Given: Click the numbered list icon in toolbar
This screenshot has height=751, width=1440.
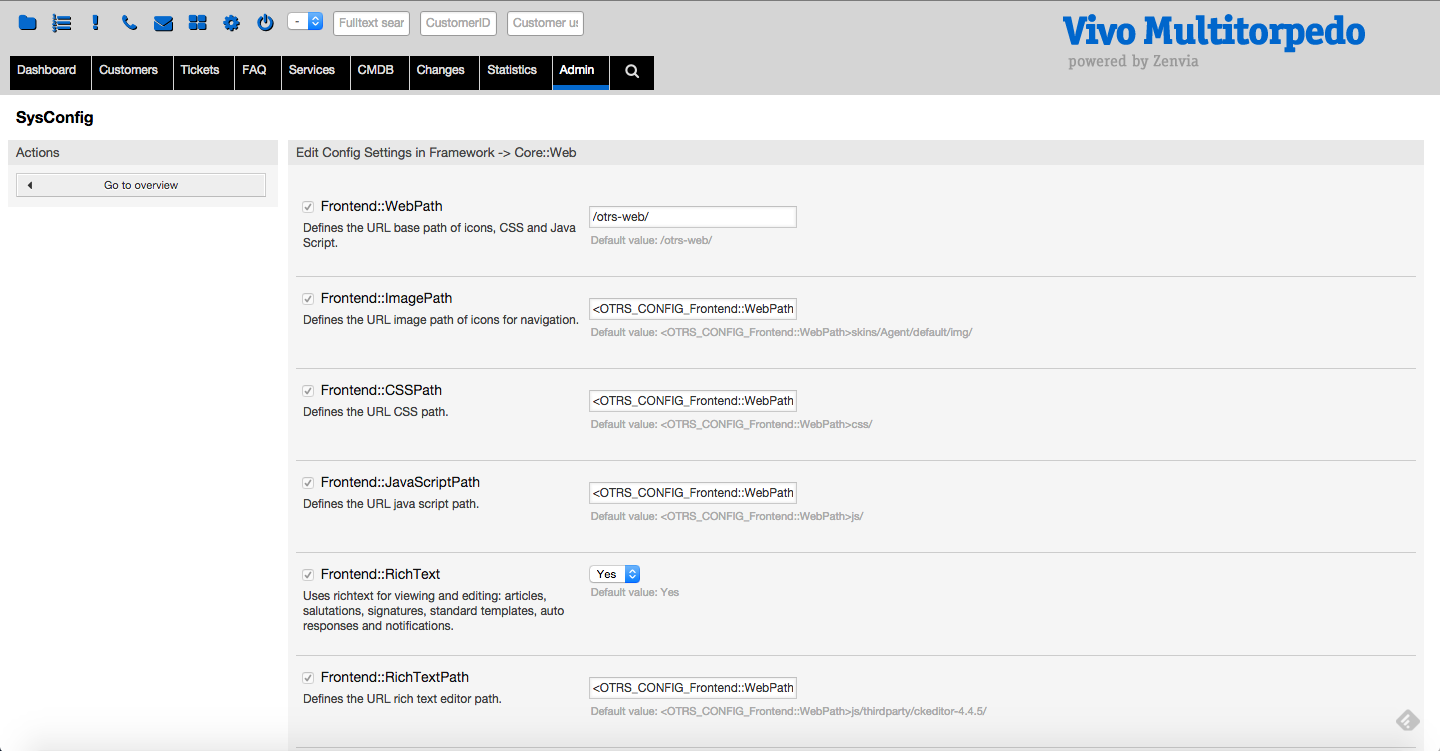Looking at the screenshot, I should pyautogui.click(x=62, y=23).
